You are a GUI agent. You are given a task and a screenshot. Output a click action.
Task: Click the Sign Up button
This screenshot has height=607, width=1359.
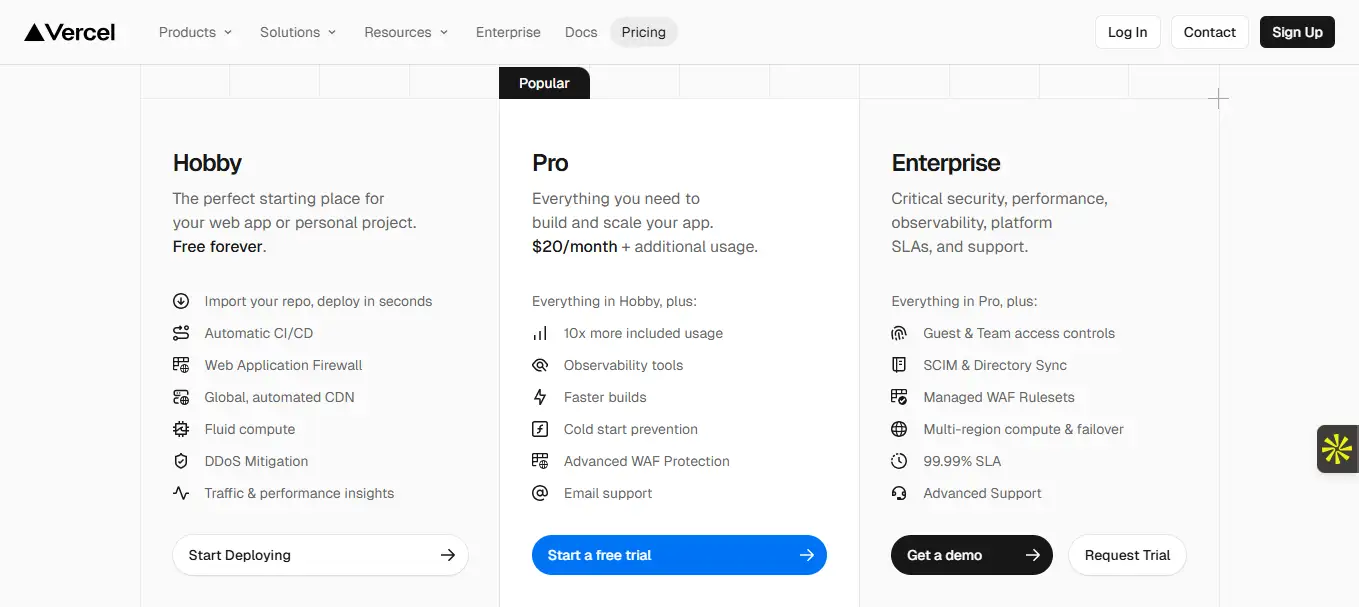(1297, 32)
